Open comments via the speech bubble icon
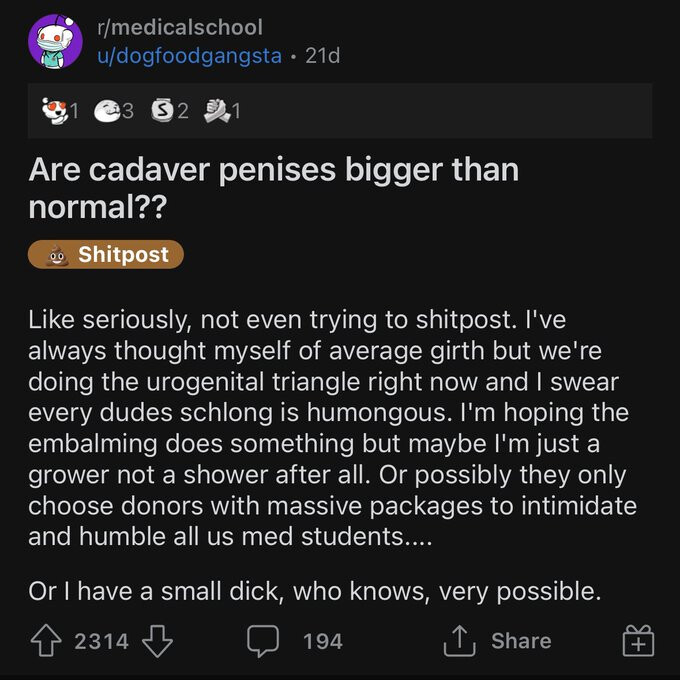 tap(263, 641)
